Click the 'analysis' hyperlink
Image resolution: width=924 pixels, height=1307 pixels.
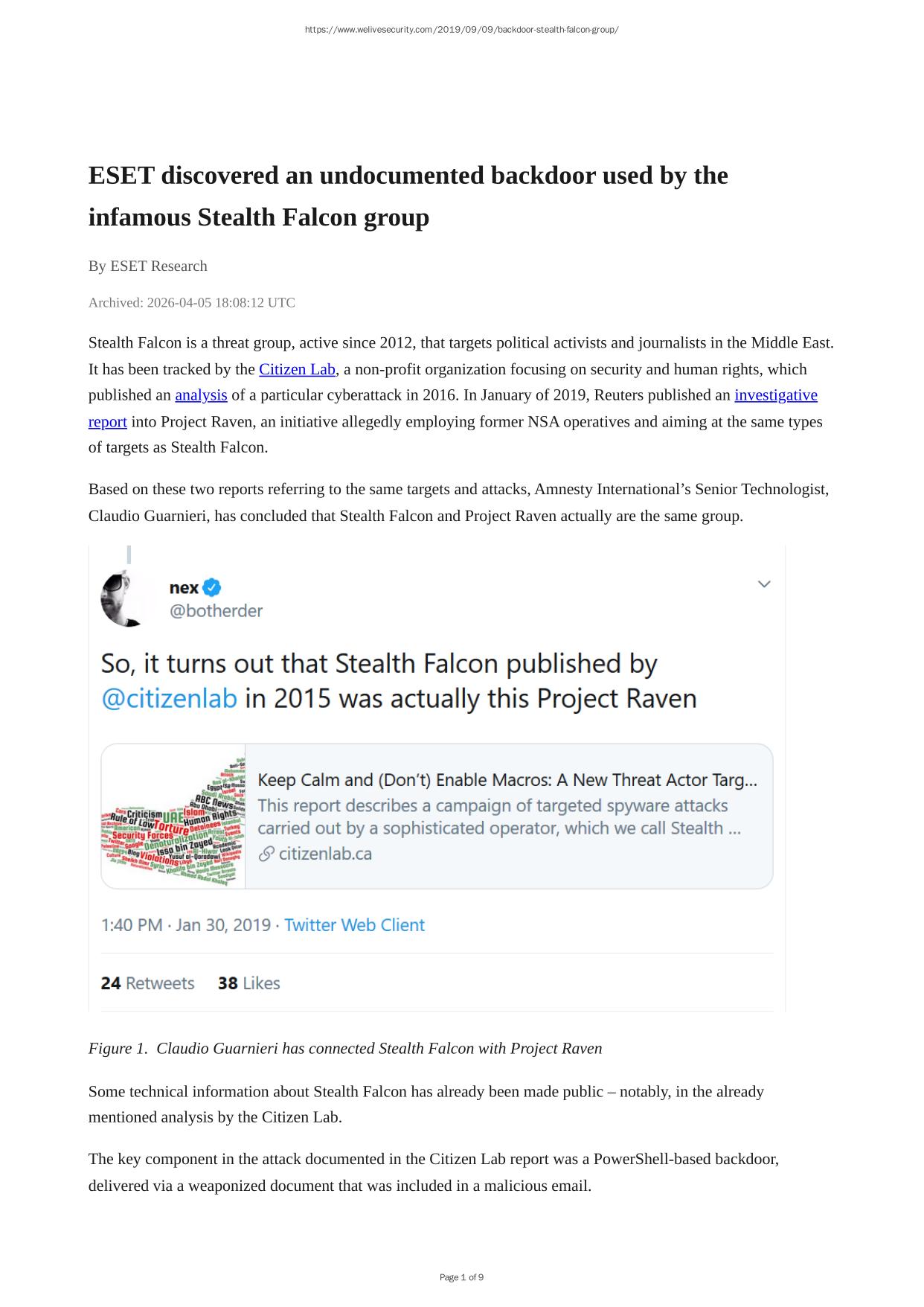pyautogui.click(x=201, y=395)
